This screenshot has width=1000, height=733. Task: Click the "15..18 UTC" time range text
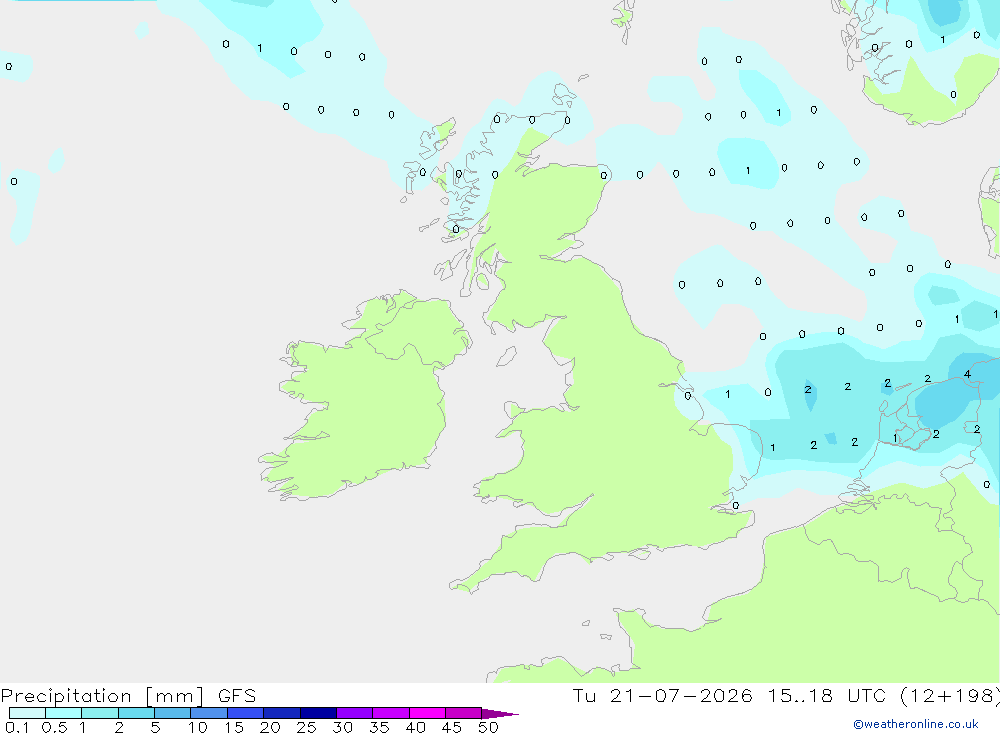point(828,695)
